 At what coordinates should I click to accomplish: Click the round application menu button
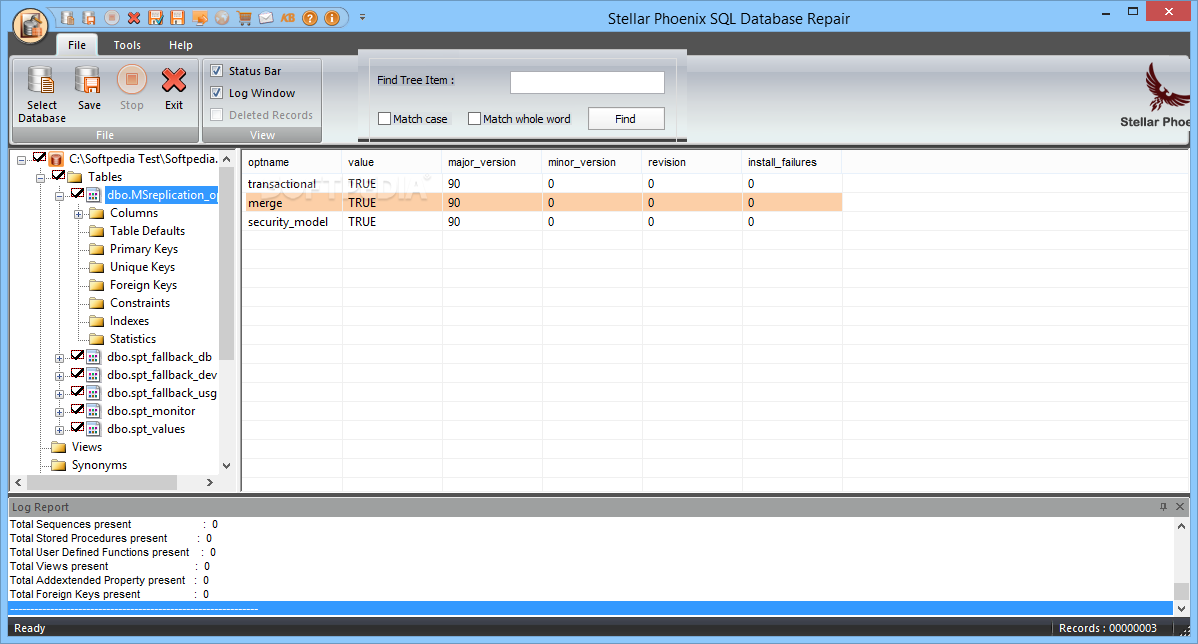pyautogui.click(x=31, y=24)
